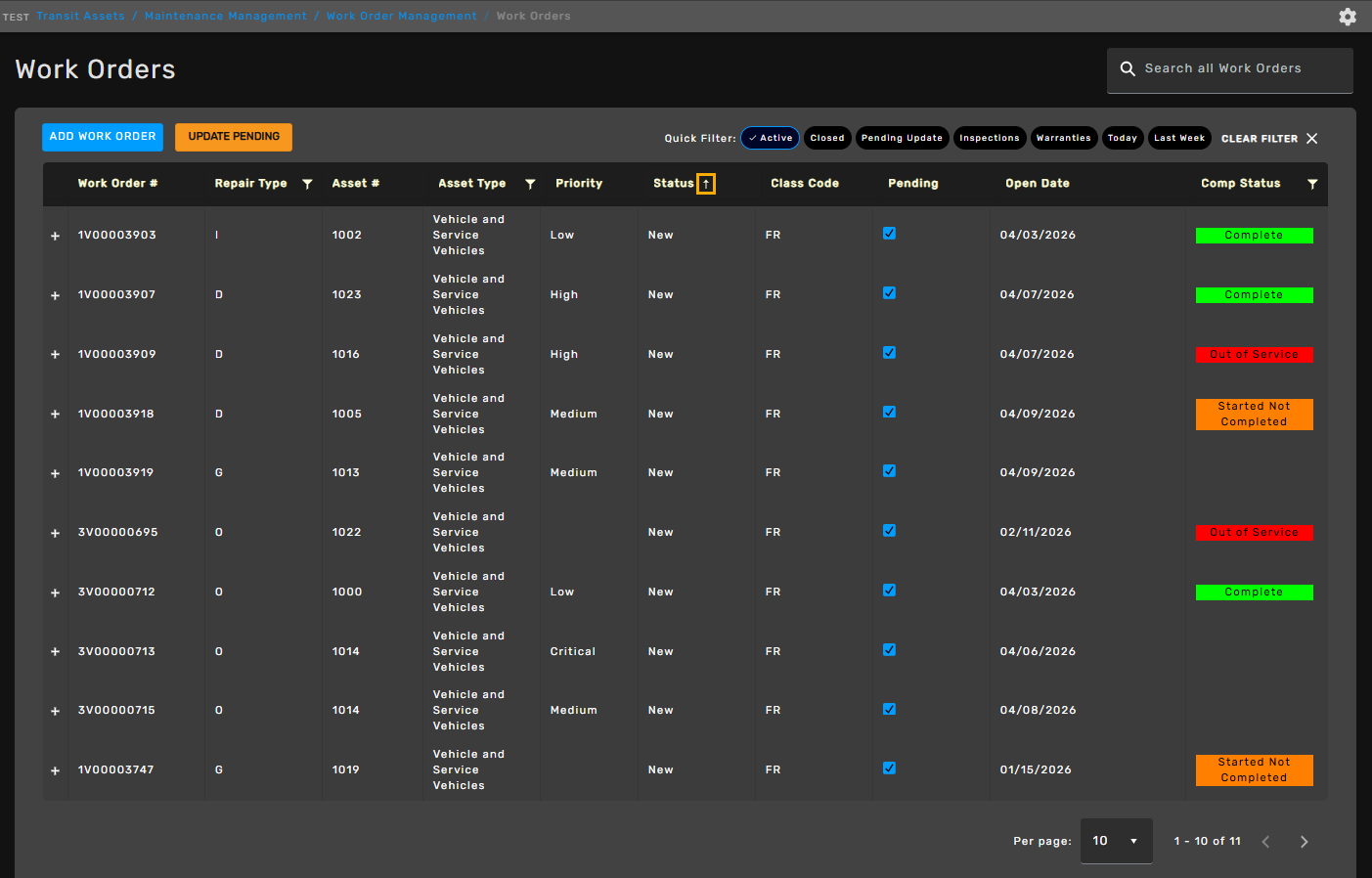This screenshot has height=878, width=1372.
Task: Click the search magnifier icon
Action: tap(1128, 68)
